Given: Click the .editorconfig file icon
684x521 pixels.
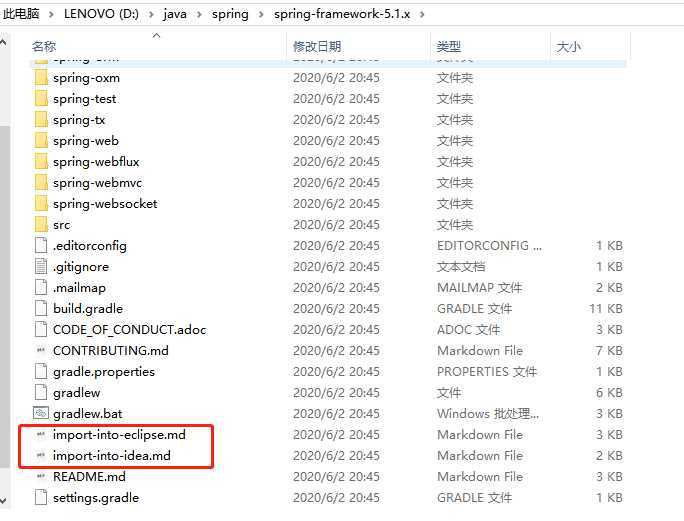Looking at the screenshot, I should coord(41,246).
